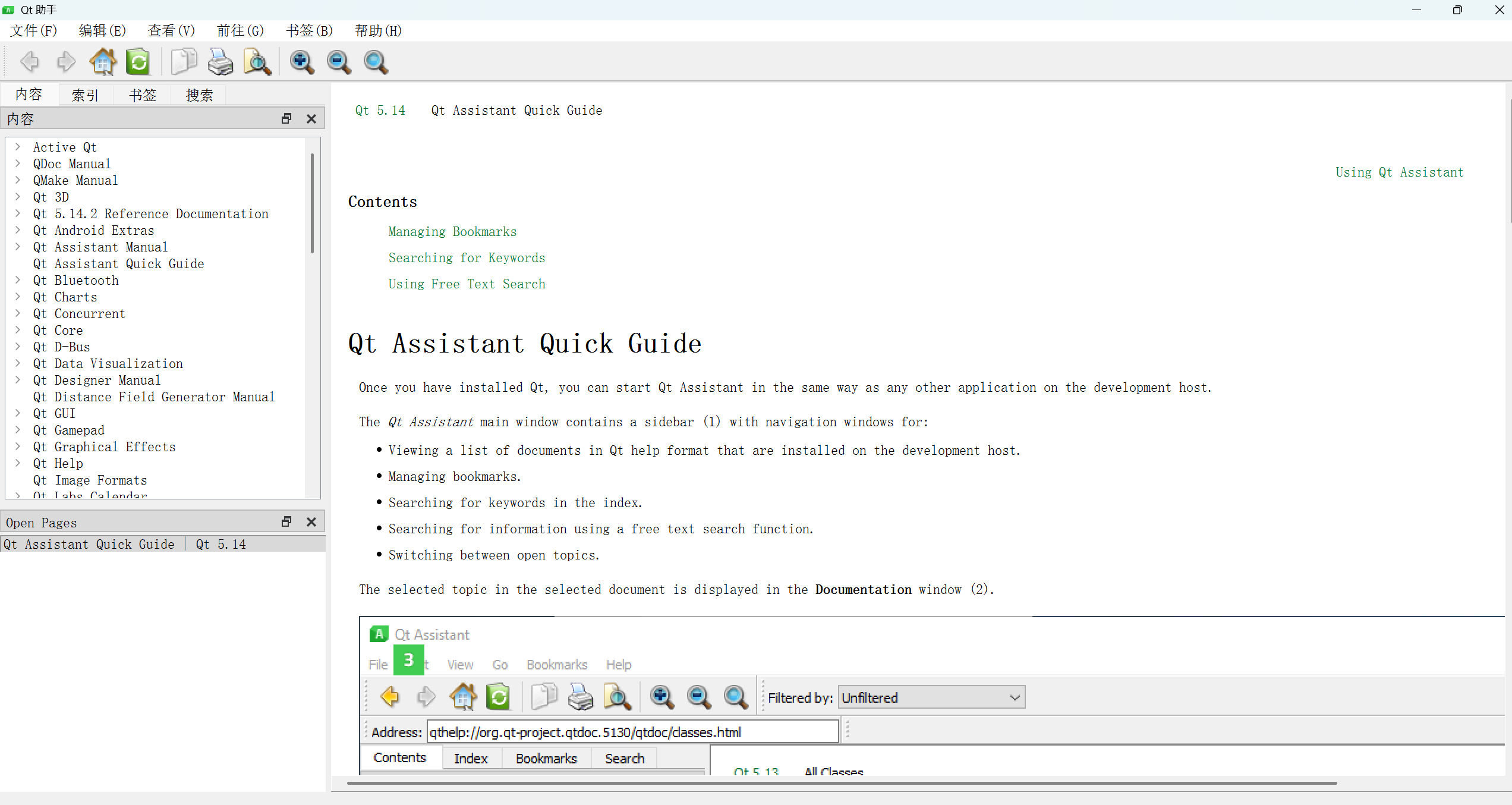
Task: Jump to Searching for Keywords section
Action: coord(467,257)
